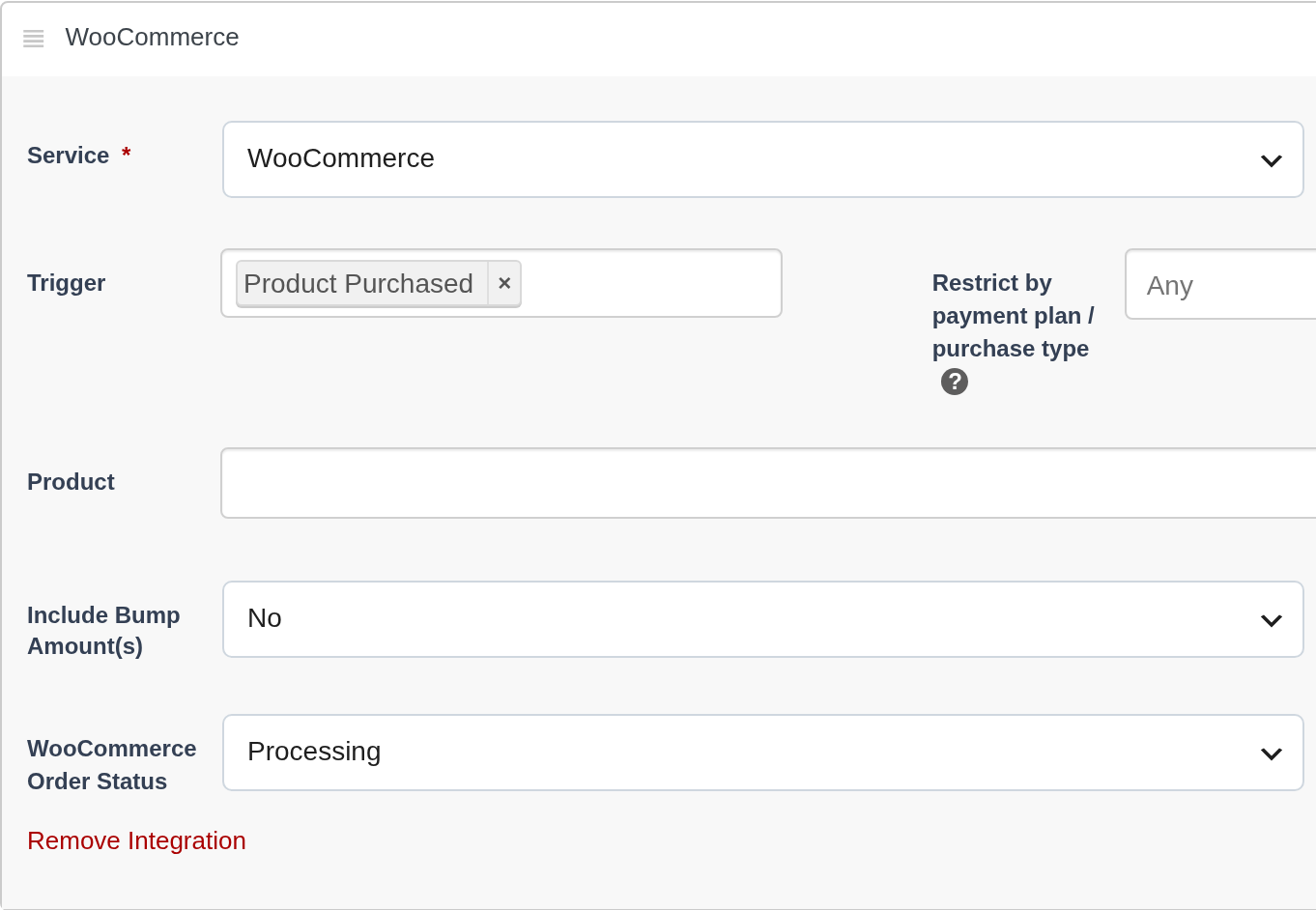Click the empty Product field
This screenshot has height=910, width=1316.
pos(769,483)
